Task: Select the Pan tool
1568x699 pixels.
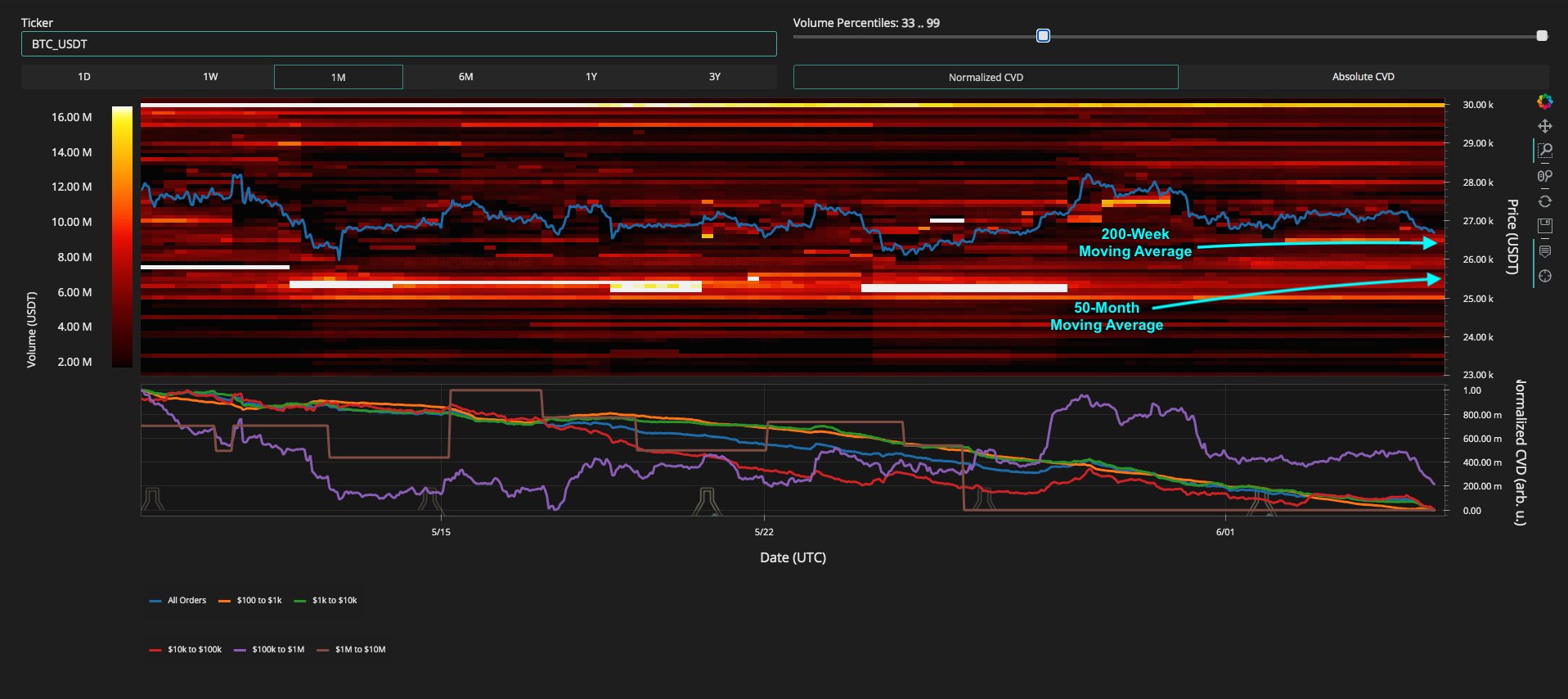Action: tap(1544, 126)
